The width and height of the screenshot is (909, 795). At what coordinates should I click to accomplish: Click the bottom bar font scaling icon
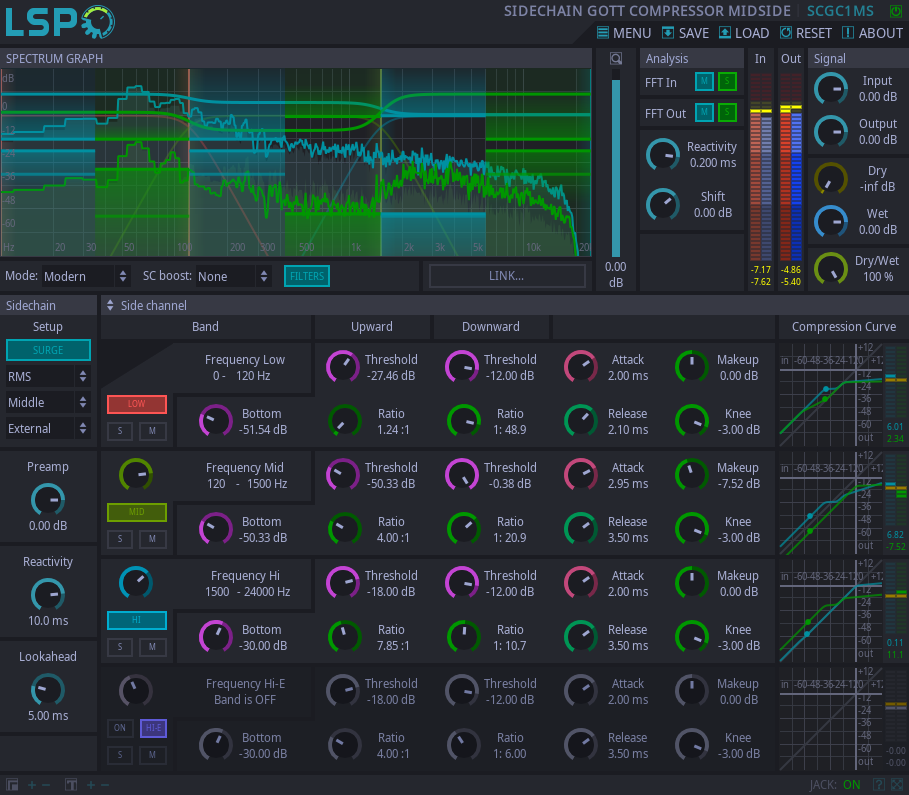[71, 785]
